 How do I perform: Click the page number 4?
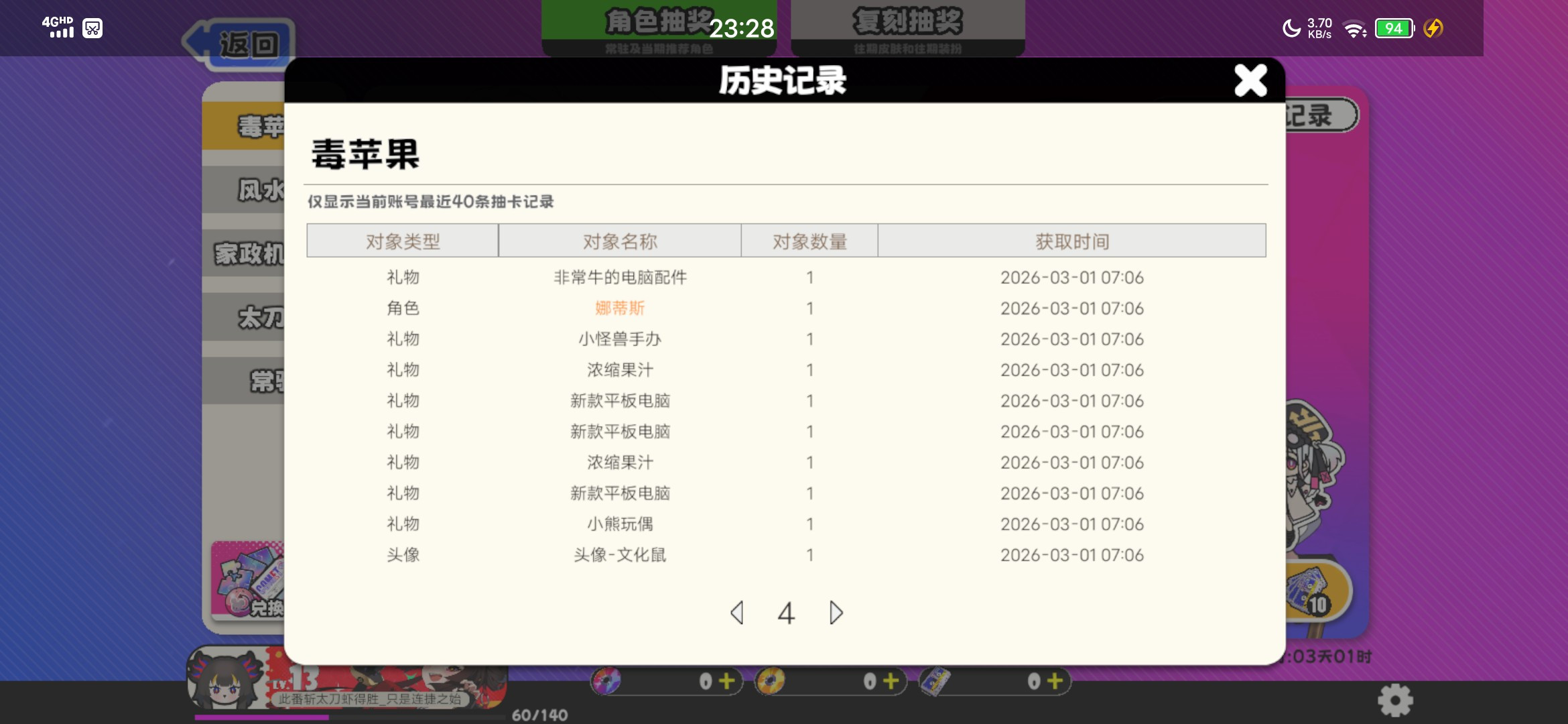click(x=786, y=613)
